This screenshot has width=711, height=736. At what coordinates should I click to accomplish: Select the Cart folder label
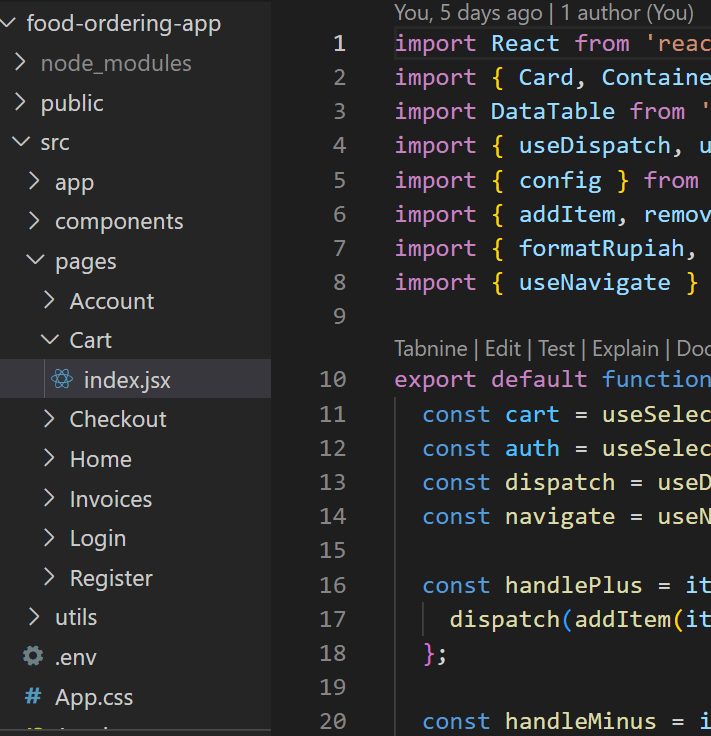[91, 340]
